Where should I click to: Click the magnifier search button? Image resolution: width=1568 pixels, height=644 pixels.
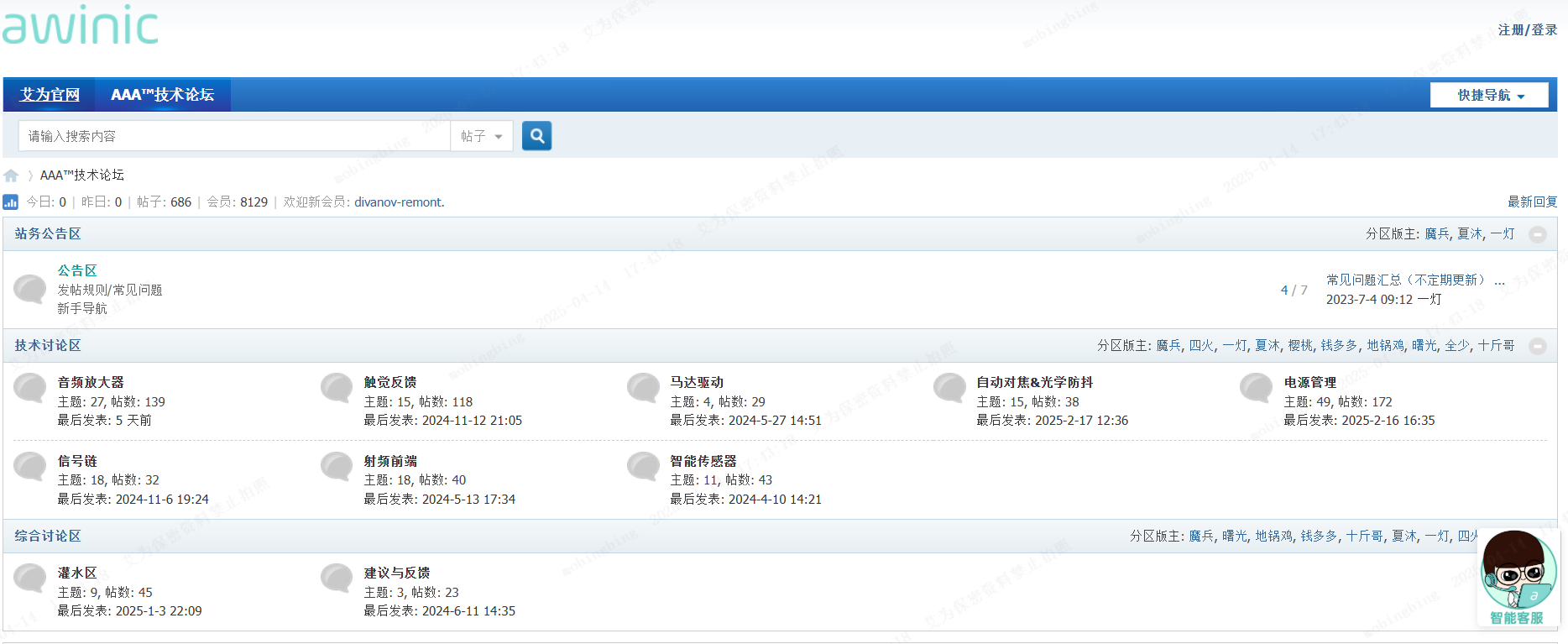point(536,135)
